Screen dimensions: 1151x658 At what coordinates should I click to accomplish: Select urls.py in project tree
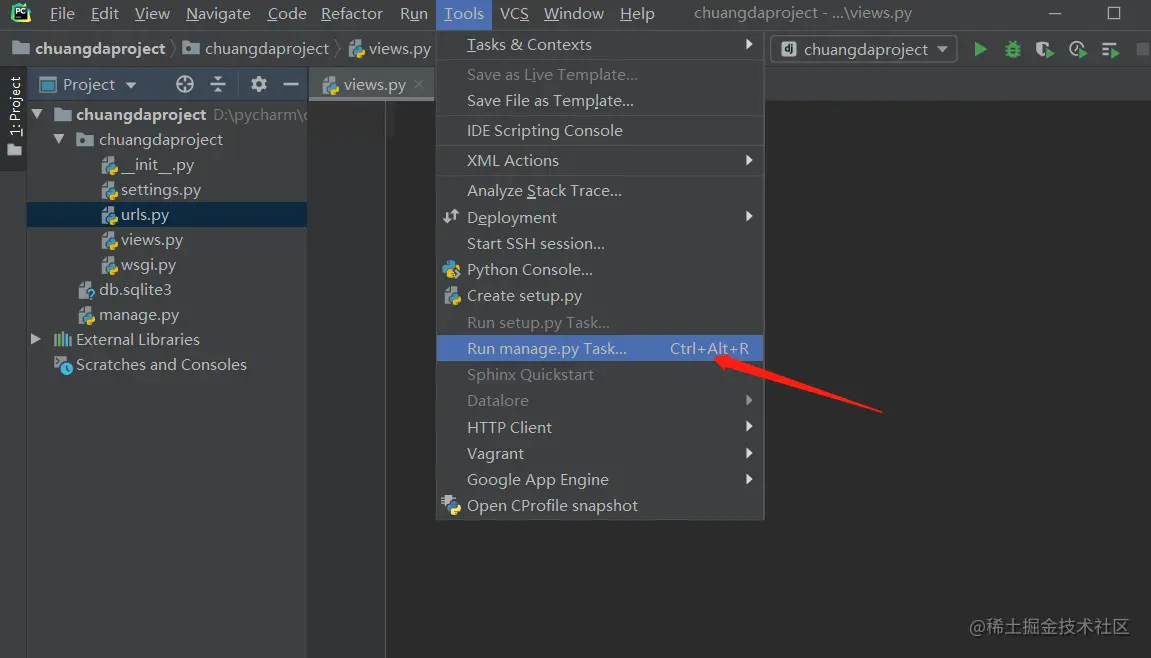point(167,214)
